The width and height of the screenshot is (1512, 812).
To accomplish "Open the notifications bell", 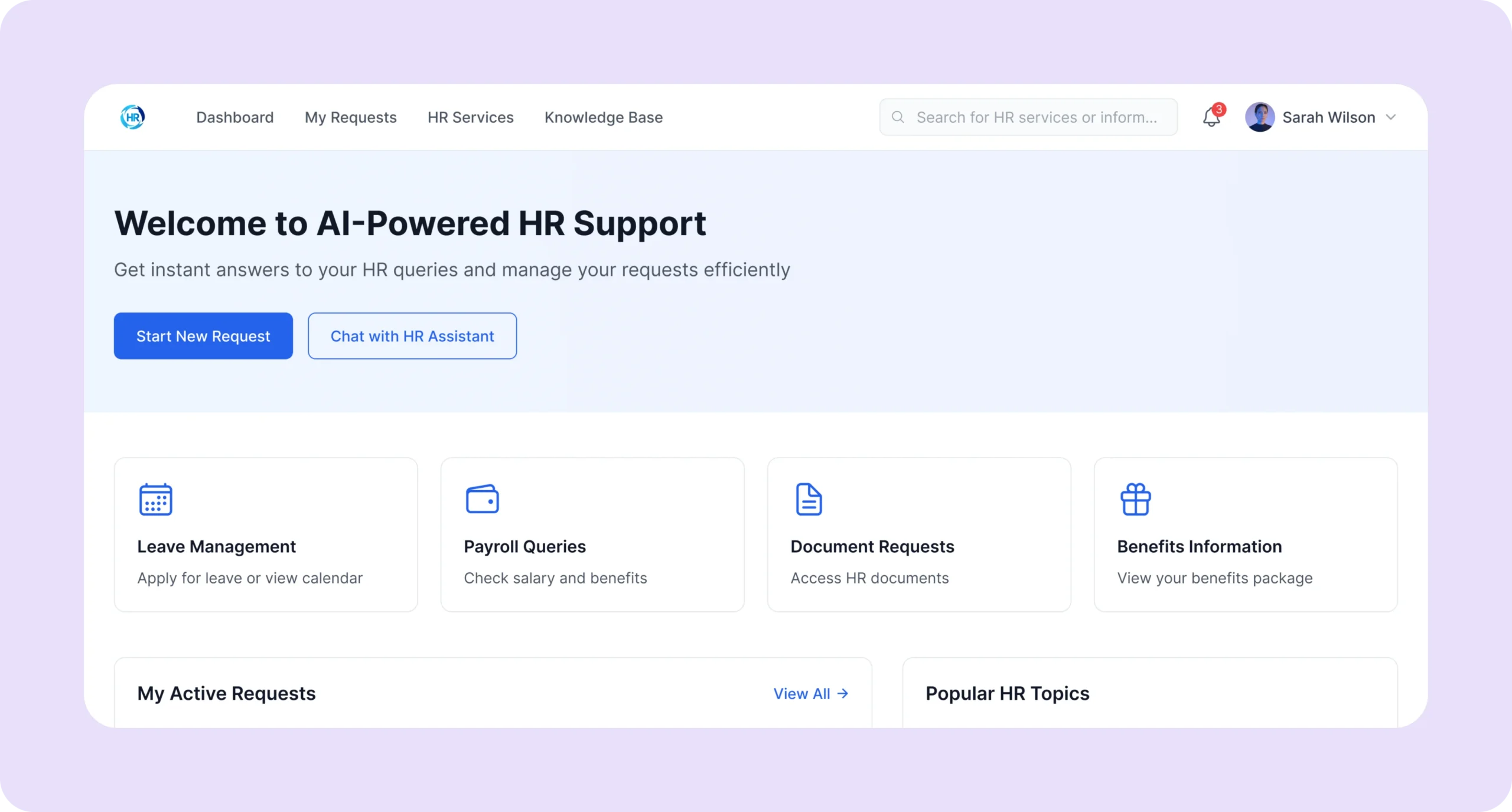I will pyautogui.click(x=1211, y=118).
